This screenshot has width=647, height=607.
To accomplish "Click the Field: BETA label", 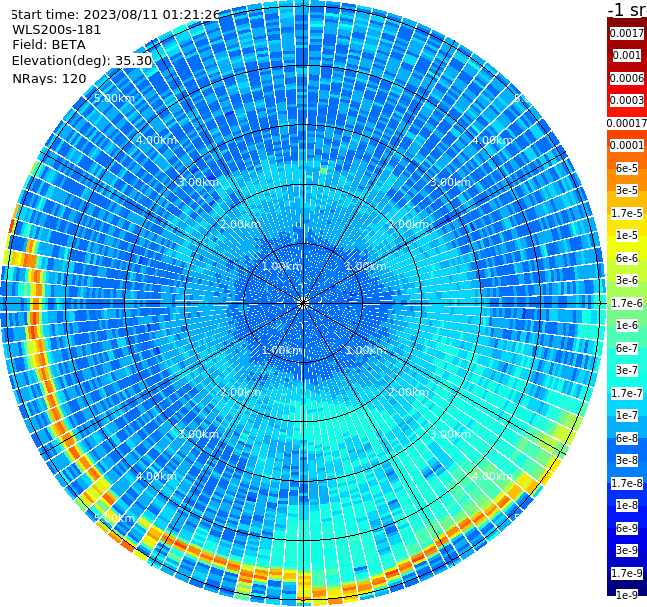I will click(49, 45).
